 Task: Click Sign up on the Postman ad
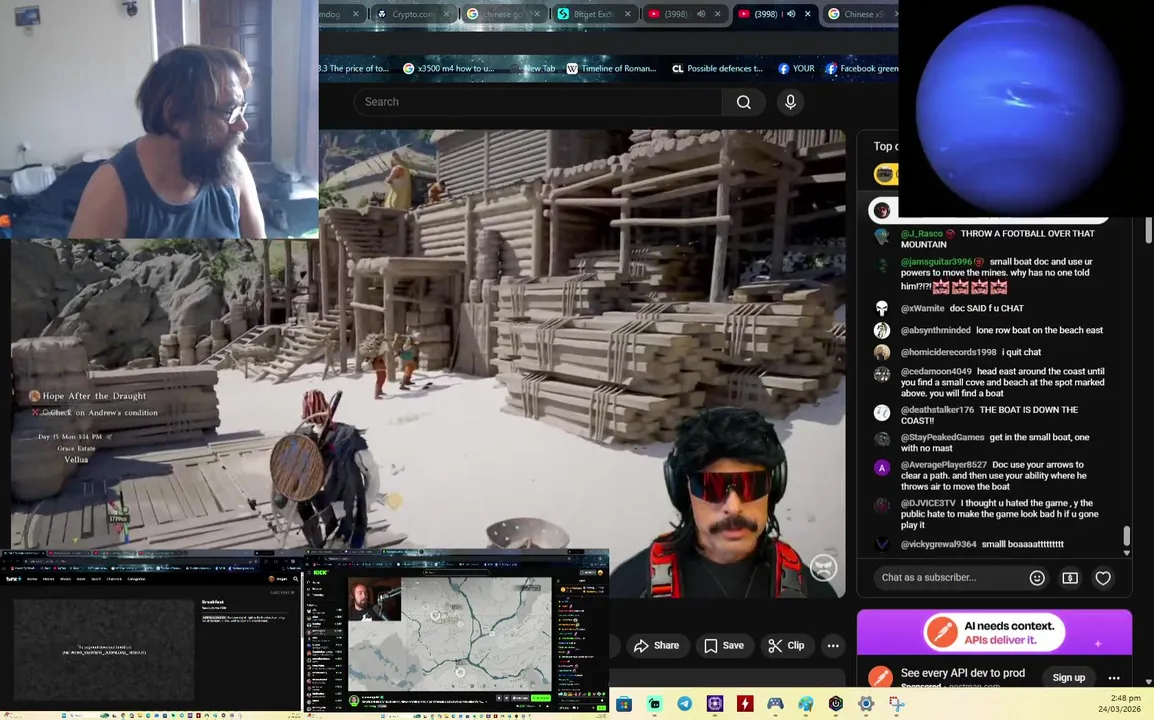1069,677
